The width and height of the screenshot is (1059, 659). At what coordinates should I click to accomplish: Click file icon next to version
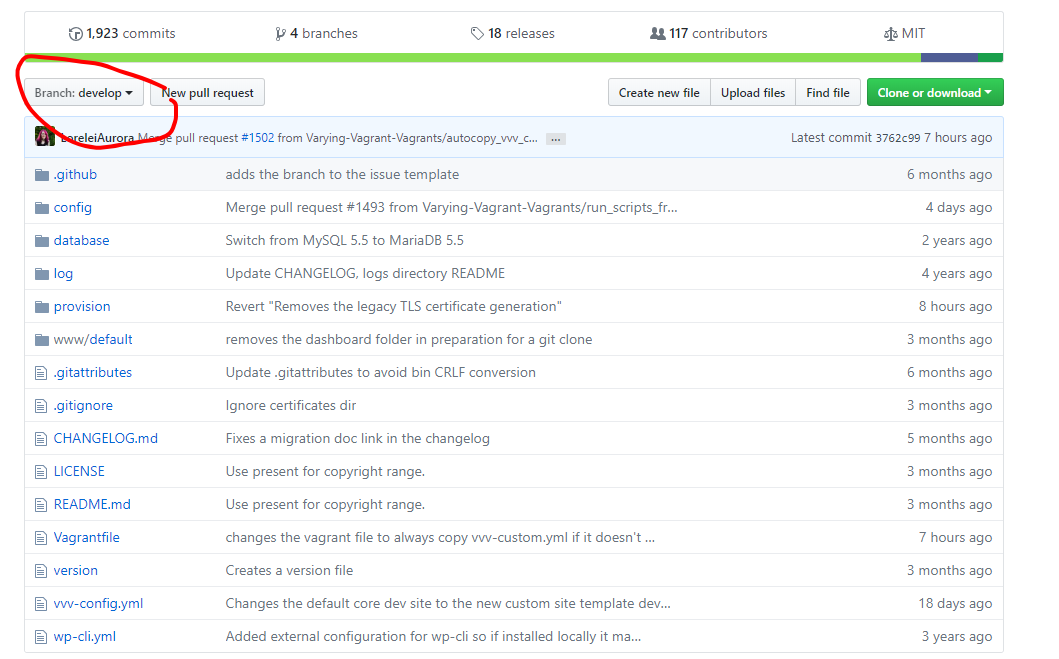pyautogui.click(x=41, y=571)
